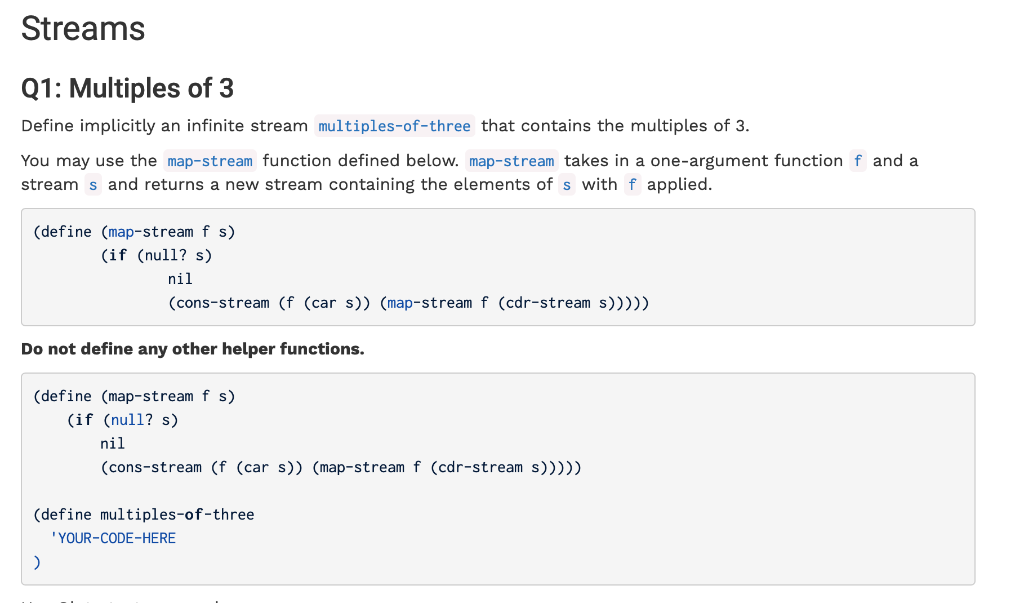Screen dimensions: 1024x603
Task: Click the 'YOUR-CODE-HERE placeholder in the editor
Action: click(113, 538)
